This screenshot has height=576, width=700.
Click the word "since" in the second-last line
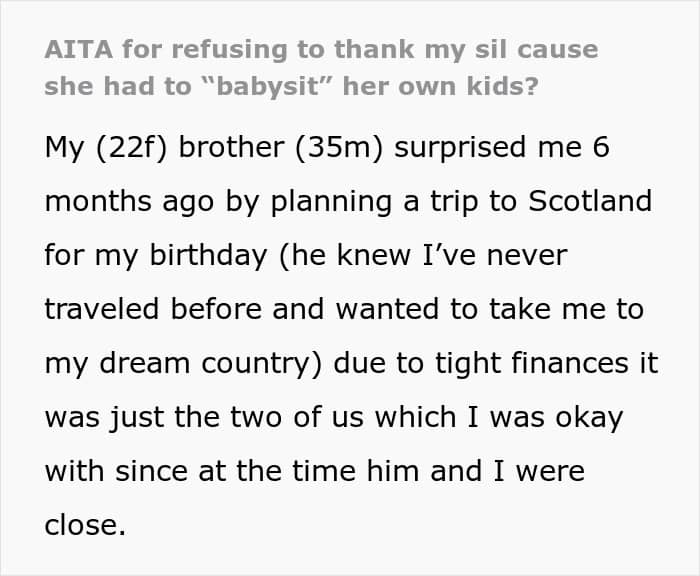pyautogui.click(x=151, y=471)
